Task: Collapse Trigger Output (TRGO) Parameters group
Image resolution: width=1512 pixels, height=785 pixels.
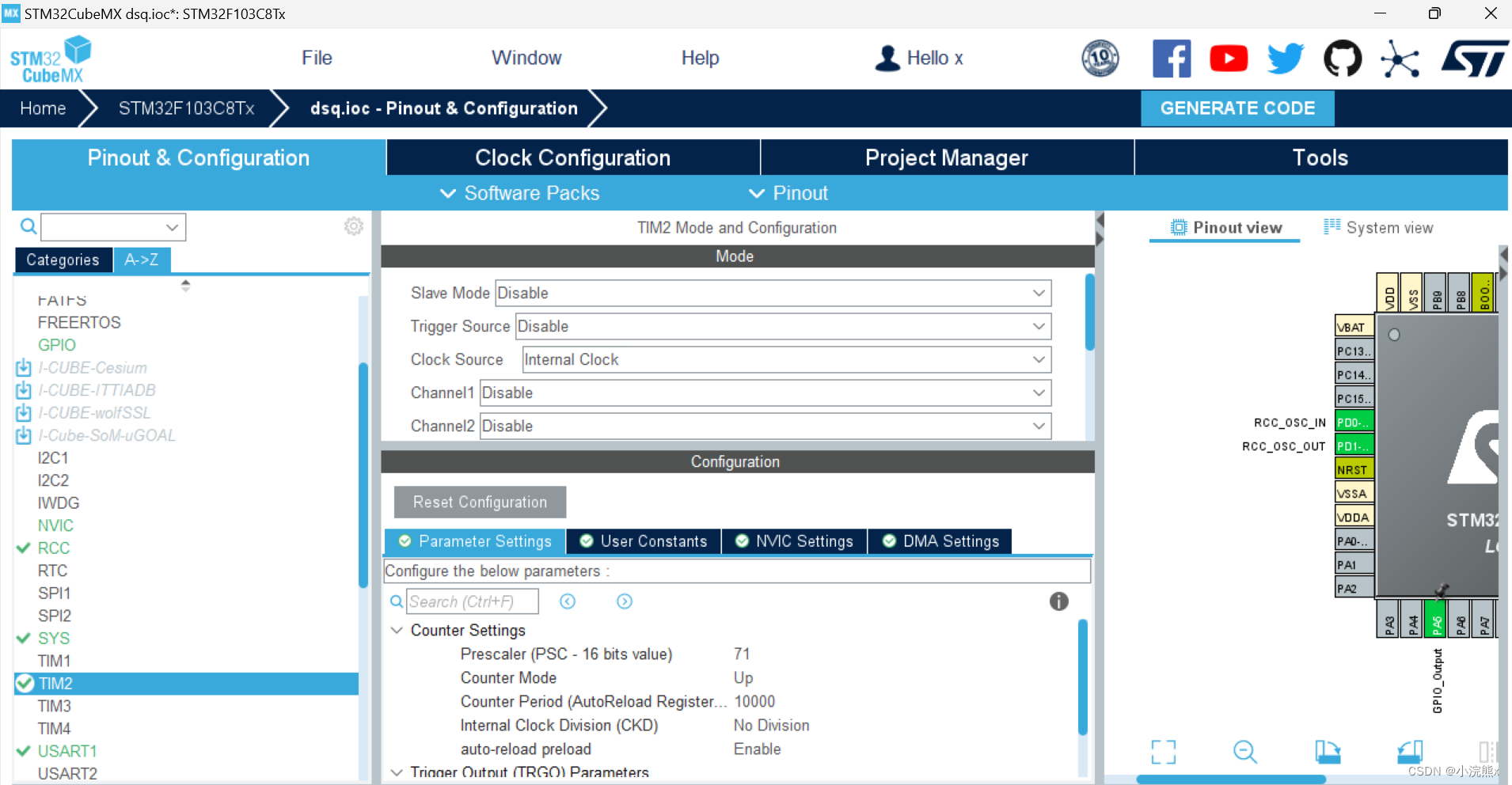Action: tap(397, 772)
